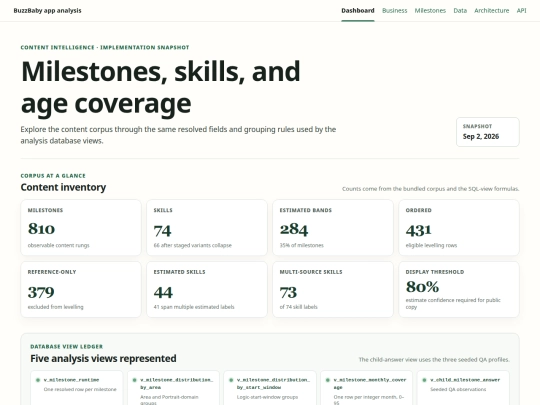Image resolution: width=540 pixels, height=405 pixels.
Task: Select the Display Threshold 80% card
Action: (x=459, y=289)
